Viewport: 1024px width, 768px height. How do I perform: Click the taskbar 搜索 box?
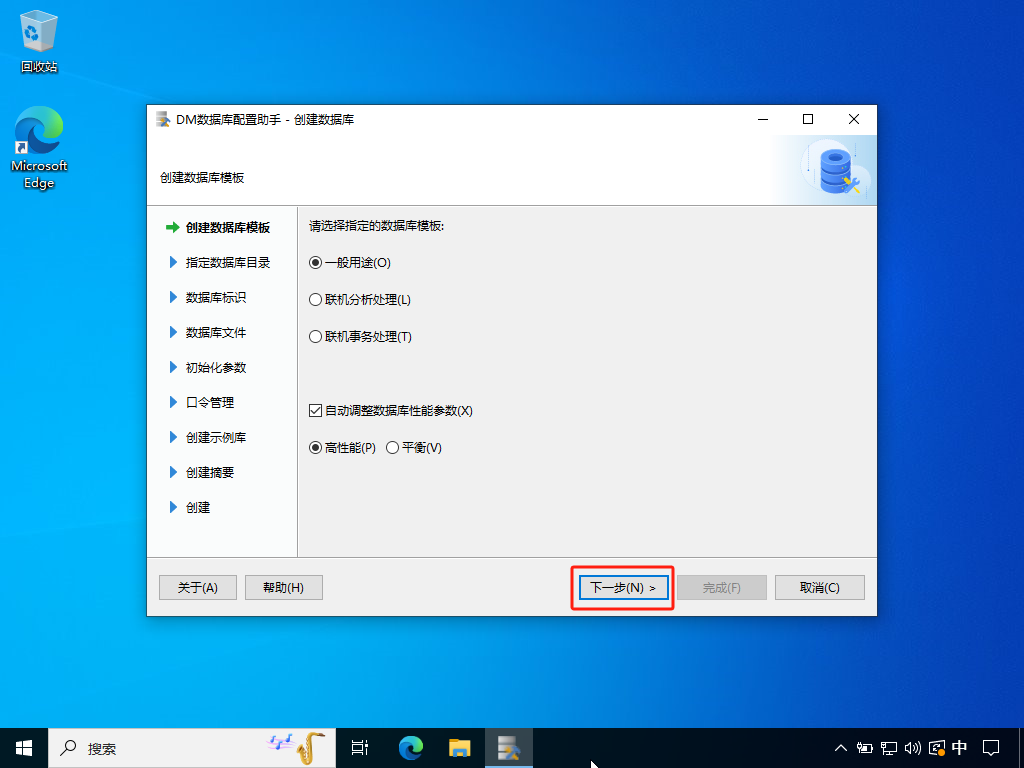tap(192, 748)
